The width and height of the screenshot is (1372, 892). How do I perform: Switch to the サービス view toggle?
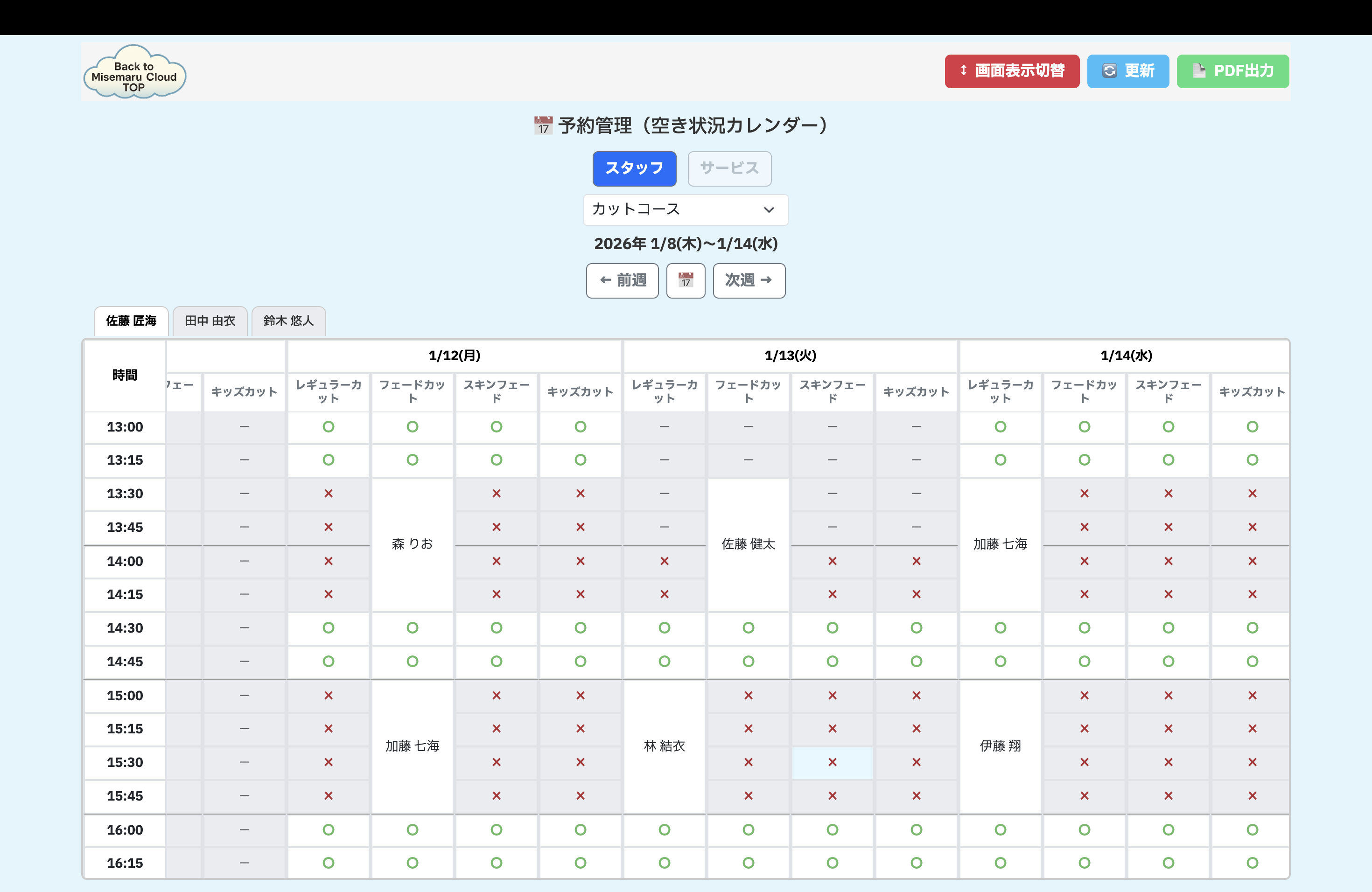729,168
